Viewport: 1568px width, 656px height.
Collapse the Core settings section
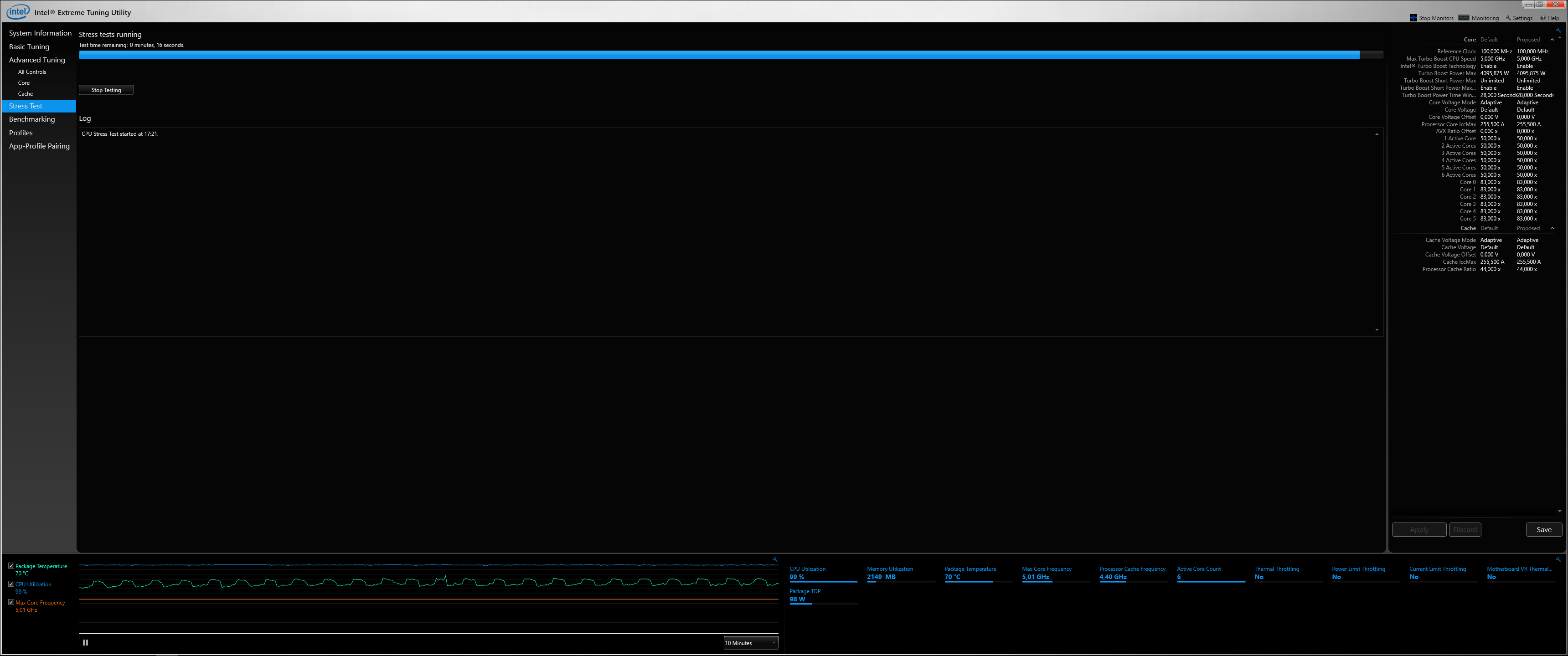coord(1552,40)
